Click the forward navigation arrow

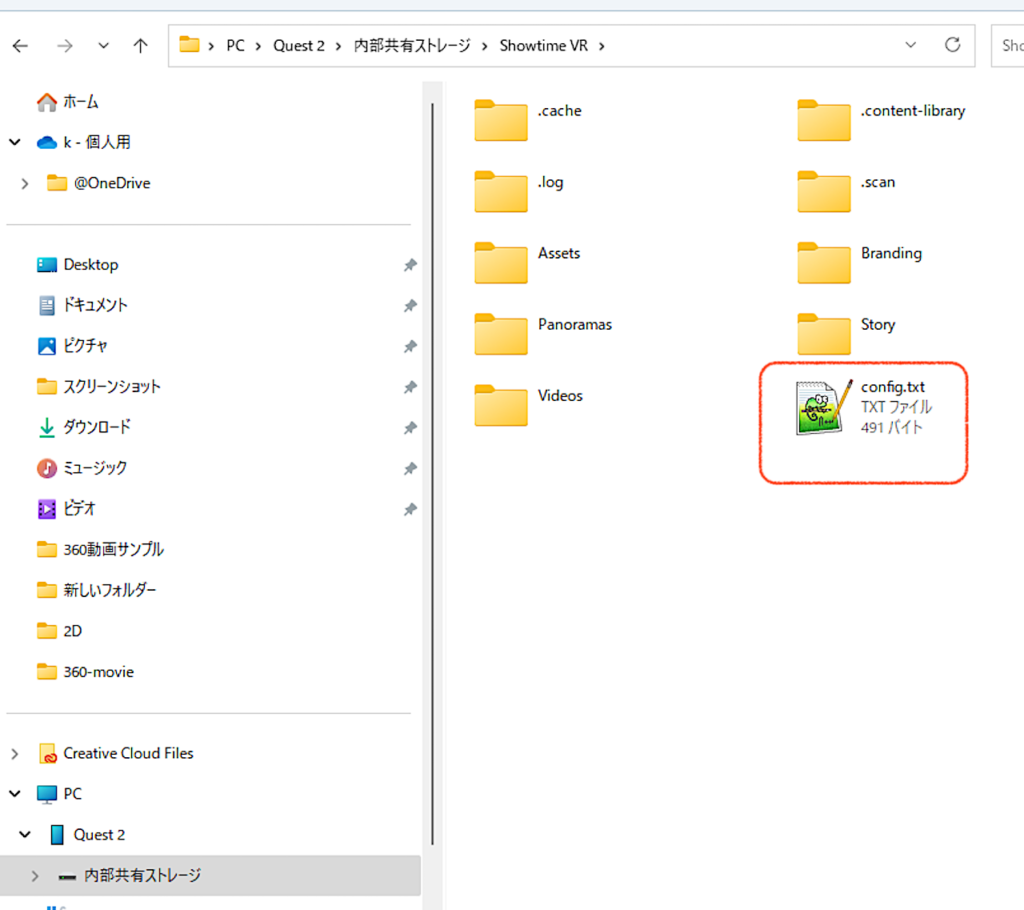coord(64,46)
